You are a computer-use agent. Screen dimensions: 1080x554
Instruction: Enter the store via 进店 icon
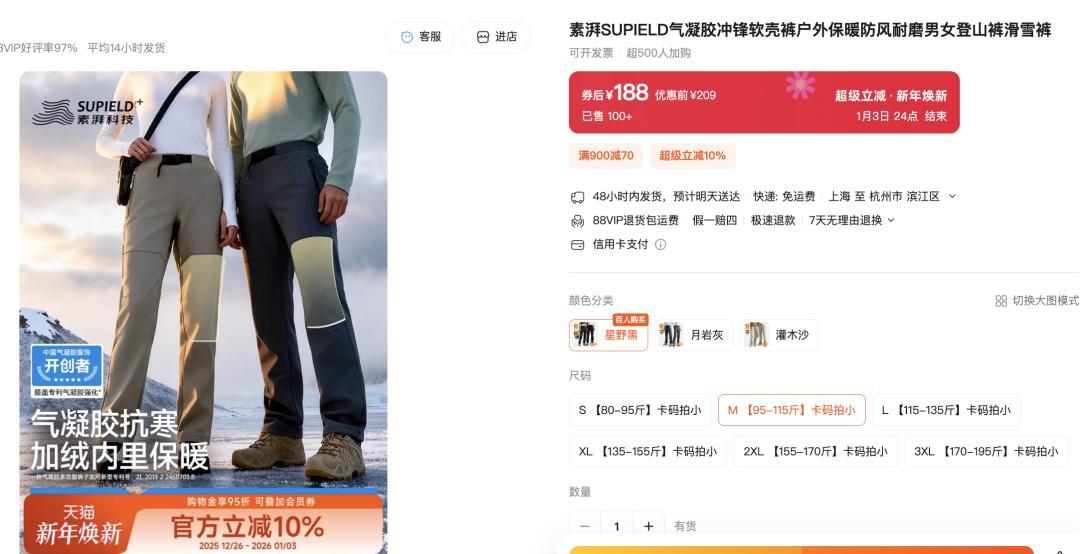(x=496, y=37)
